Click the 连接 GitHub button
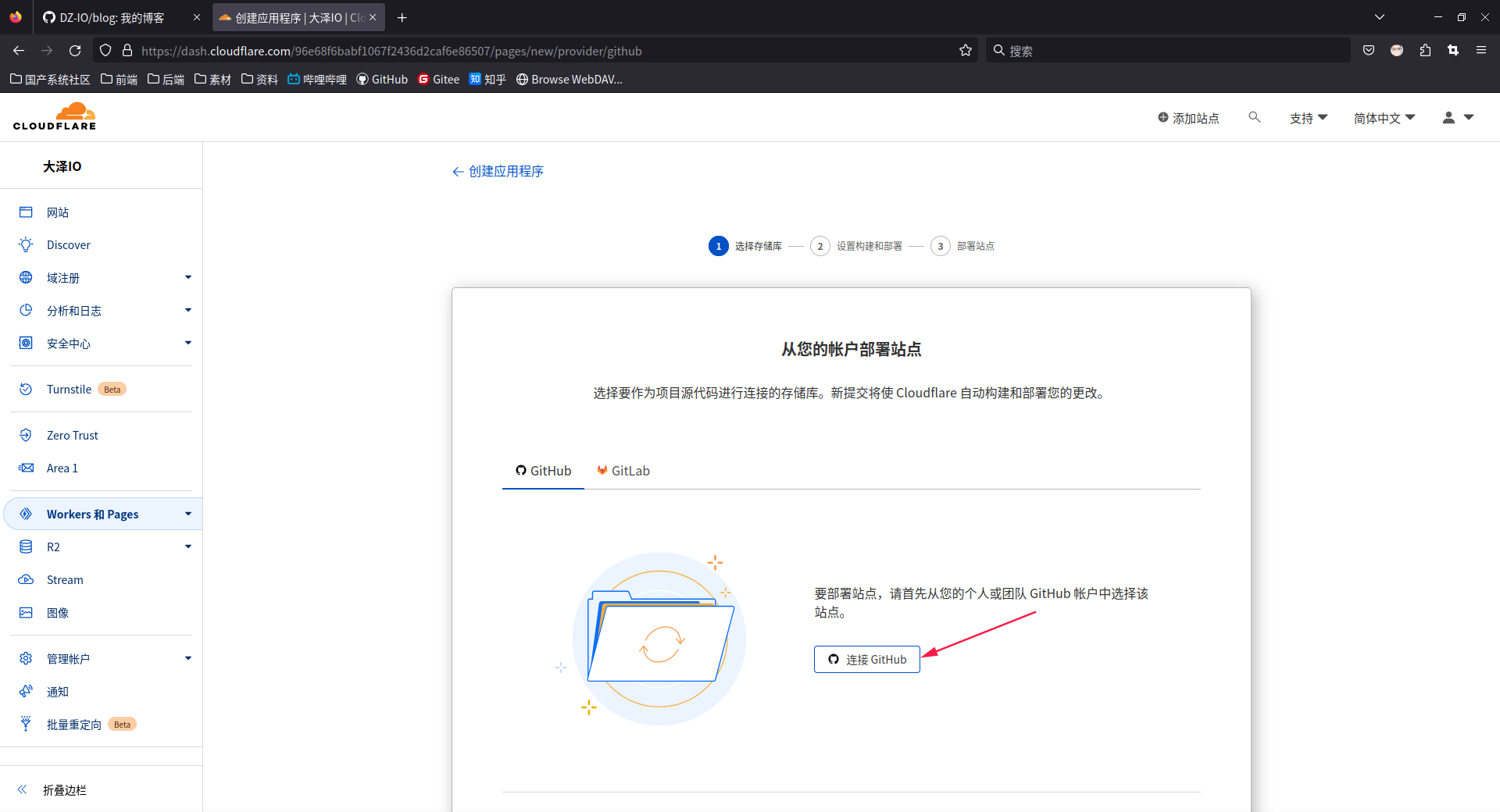The image size is (1500, 812). (866, 659)
